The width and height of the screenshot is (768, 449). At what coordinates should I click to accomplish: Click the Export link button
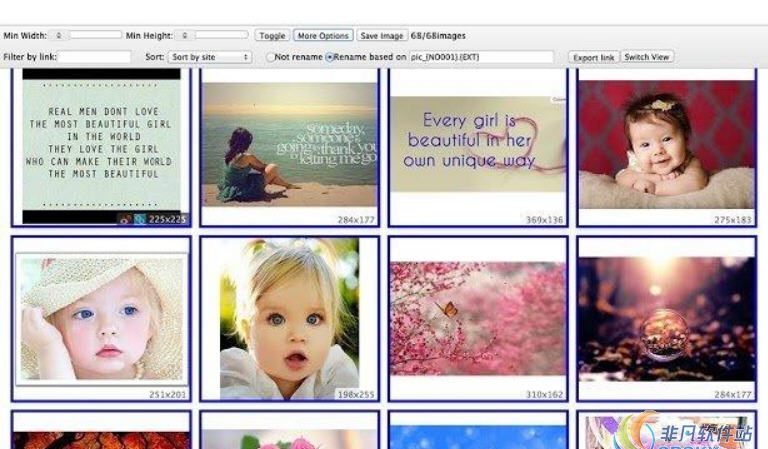point(594,57)
